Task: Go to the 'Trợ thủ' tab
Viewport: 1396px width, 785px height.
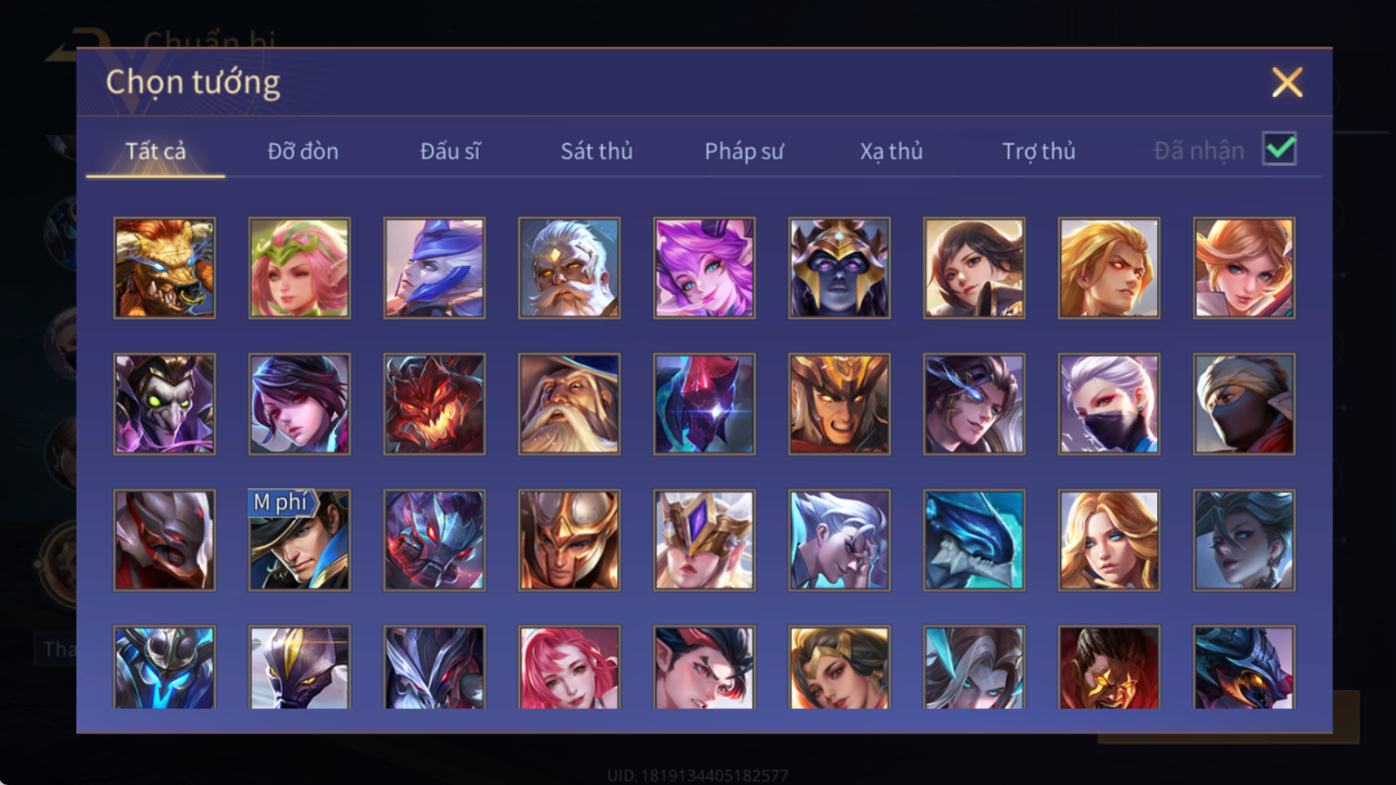Action: (1039, 151)
